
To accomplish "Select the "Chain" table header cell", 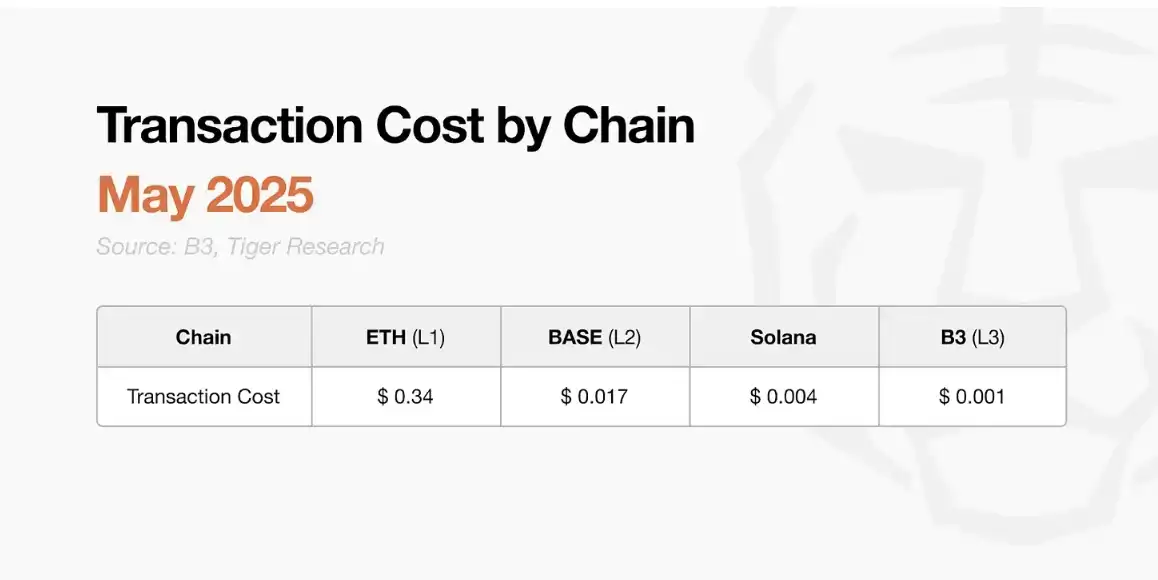I will point(204,337).
